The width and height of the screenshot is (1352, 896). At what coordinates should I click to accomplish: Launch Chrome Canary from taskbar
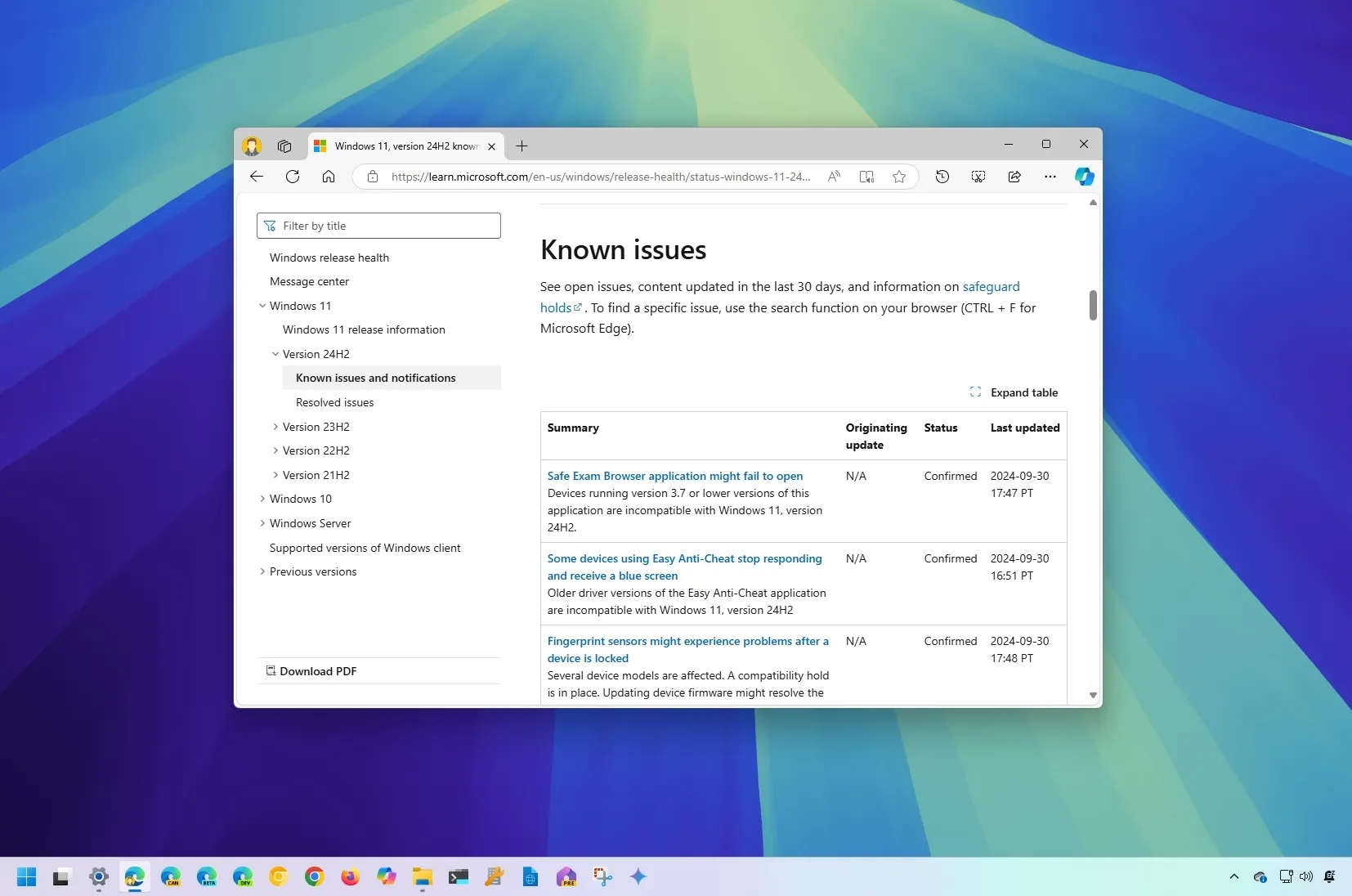click(x=279, y=877)
